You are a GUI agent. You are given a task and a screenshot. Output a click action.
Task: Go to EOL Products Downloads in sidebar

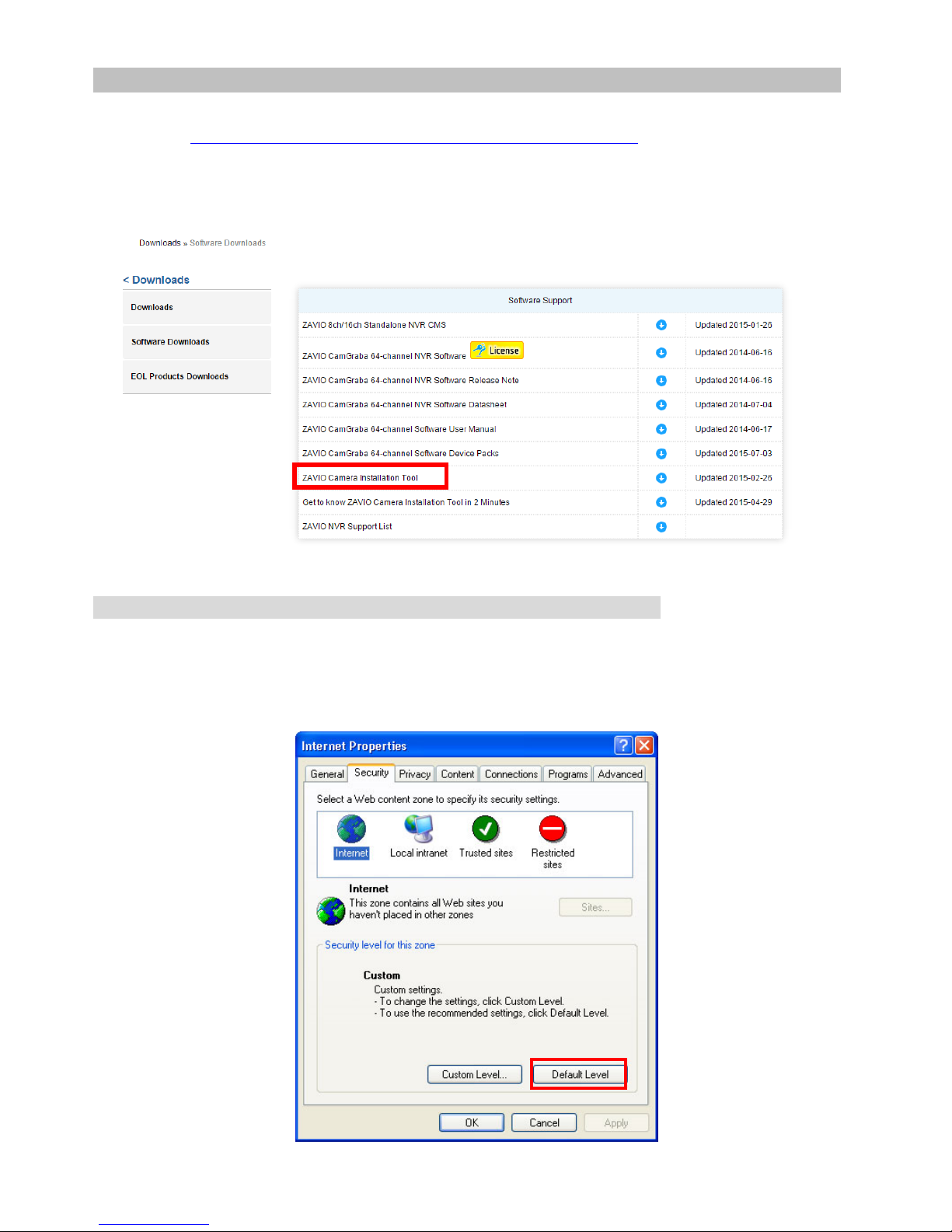tap(180, 376)
